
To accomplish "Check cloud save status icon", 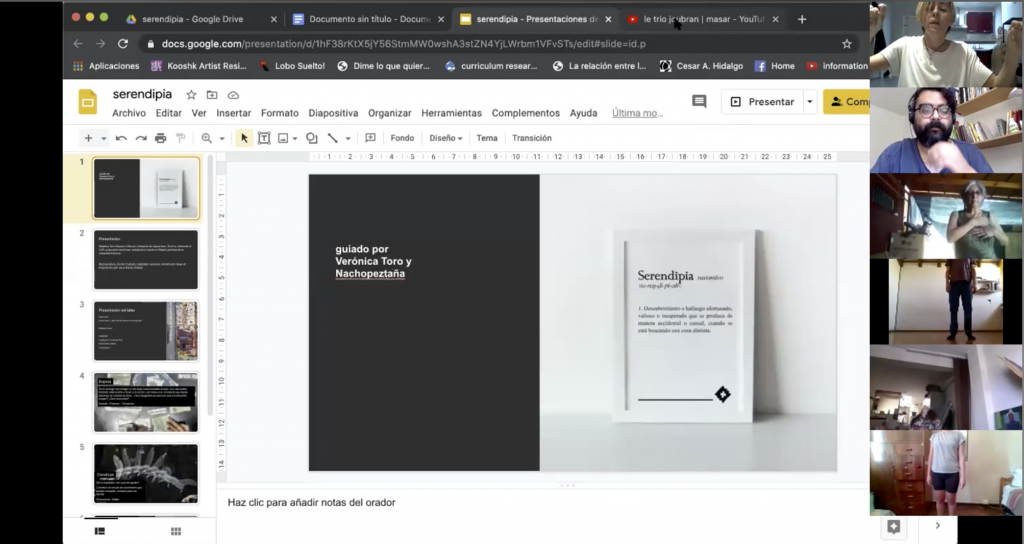I will [x=233, y=95].
